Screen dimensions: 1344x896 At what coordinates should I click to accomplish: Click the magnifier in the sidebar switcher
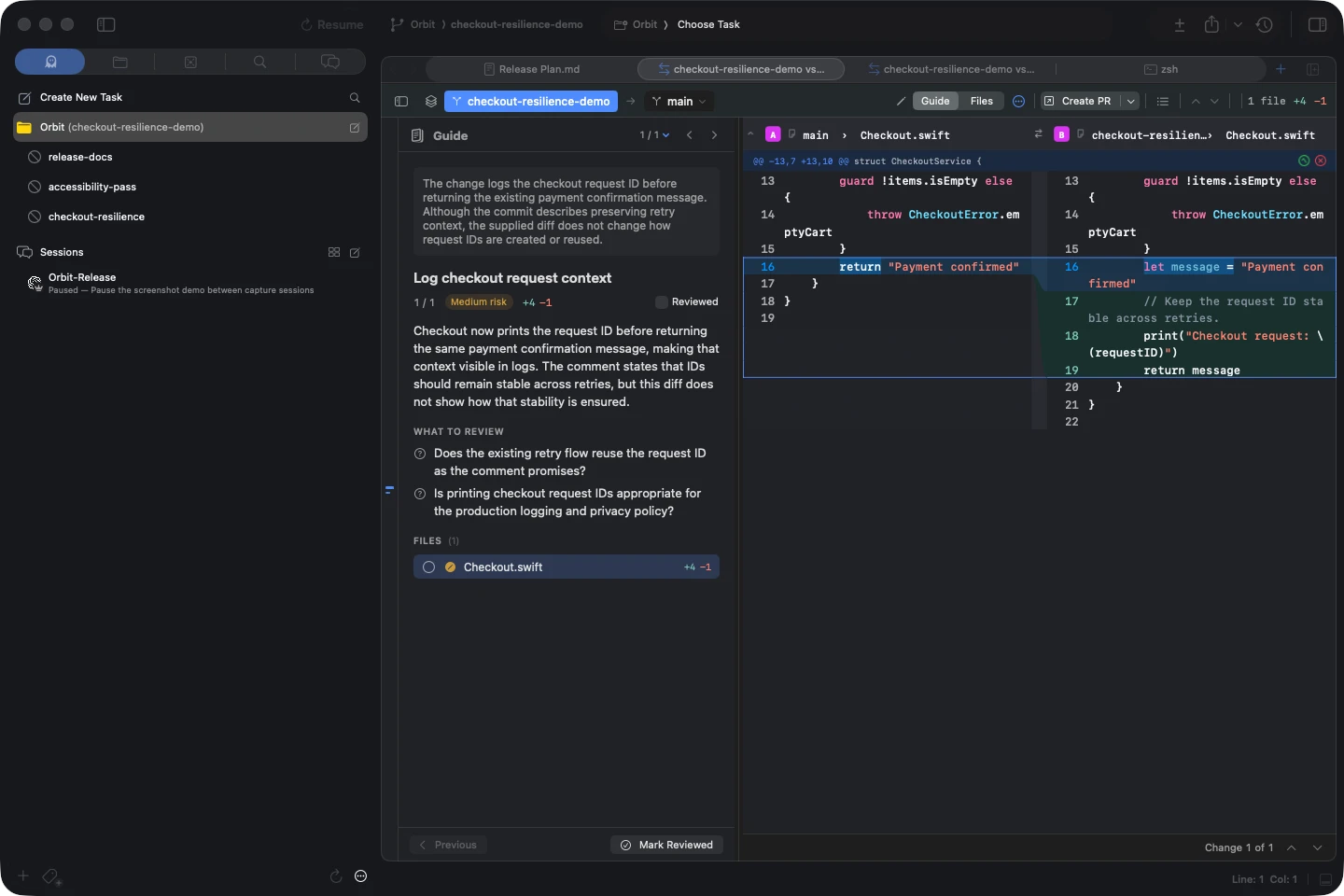(260, 62)
